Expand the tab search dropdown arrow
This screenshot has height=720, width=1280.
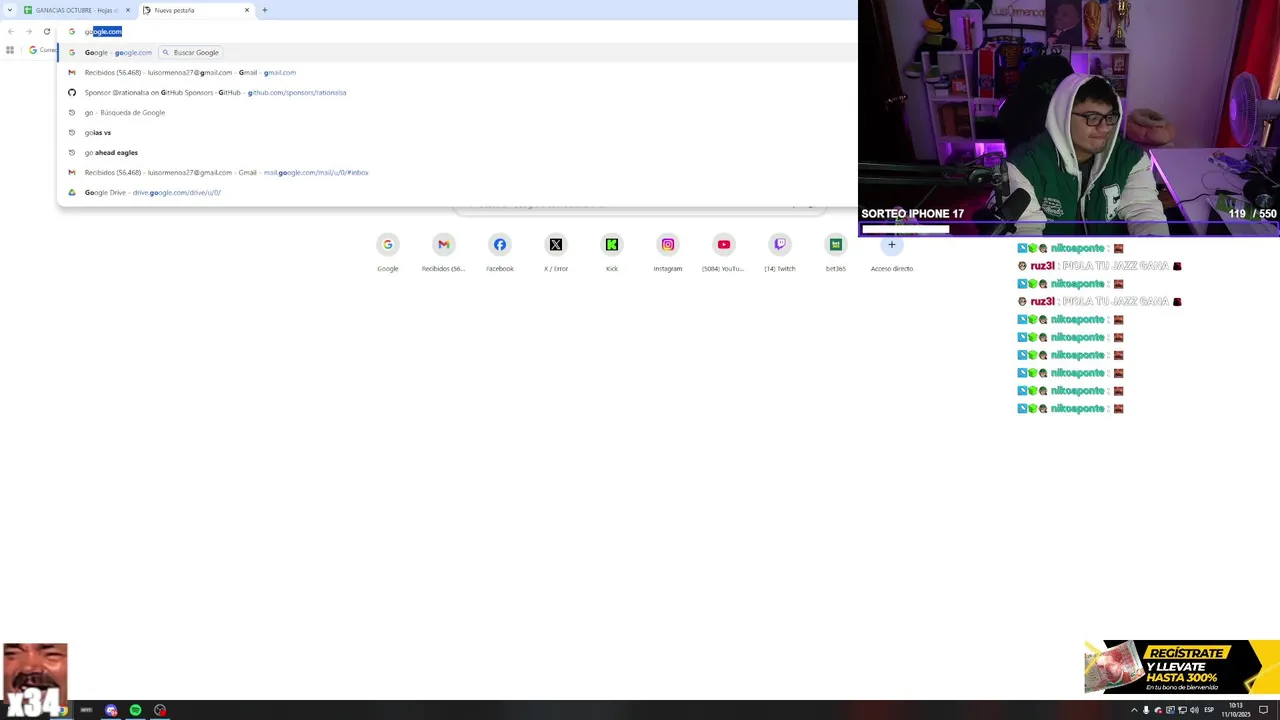(x=9, y=10)
